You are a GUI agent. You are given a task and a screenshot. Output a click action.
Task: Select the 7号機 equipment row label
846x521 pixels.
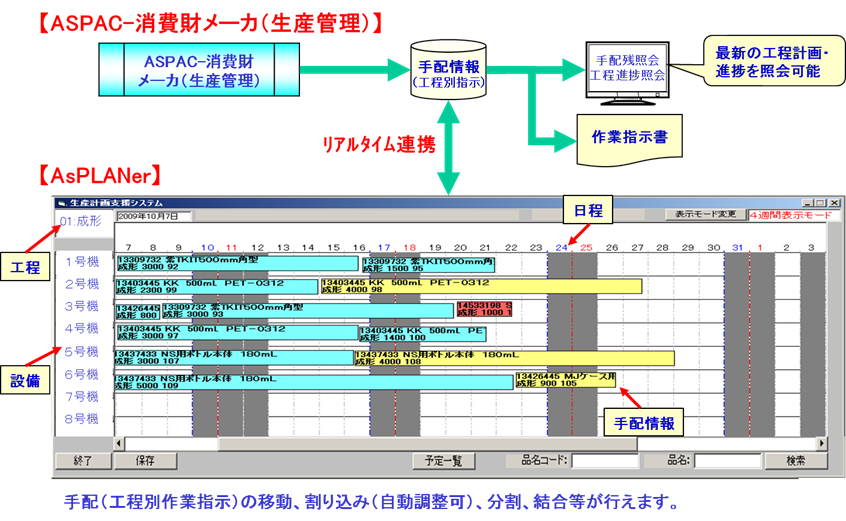tap(82, 396)
